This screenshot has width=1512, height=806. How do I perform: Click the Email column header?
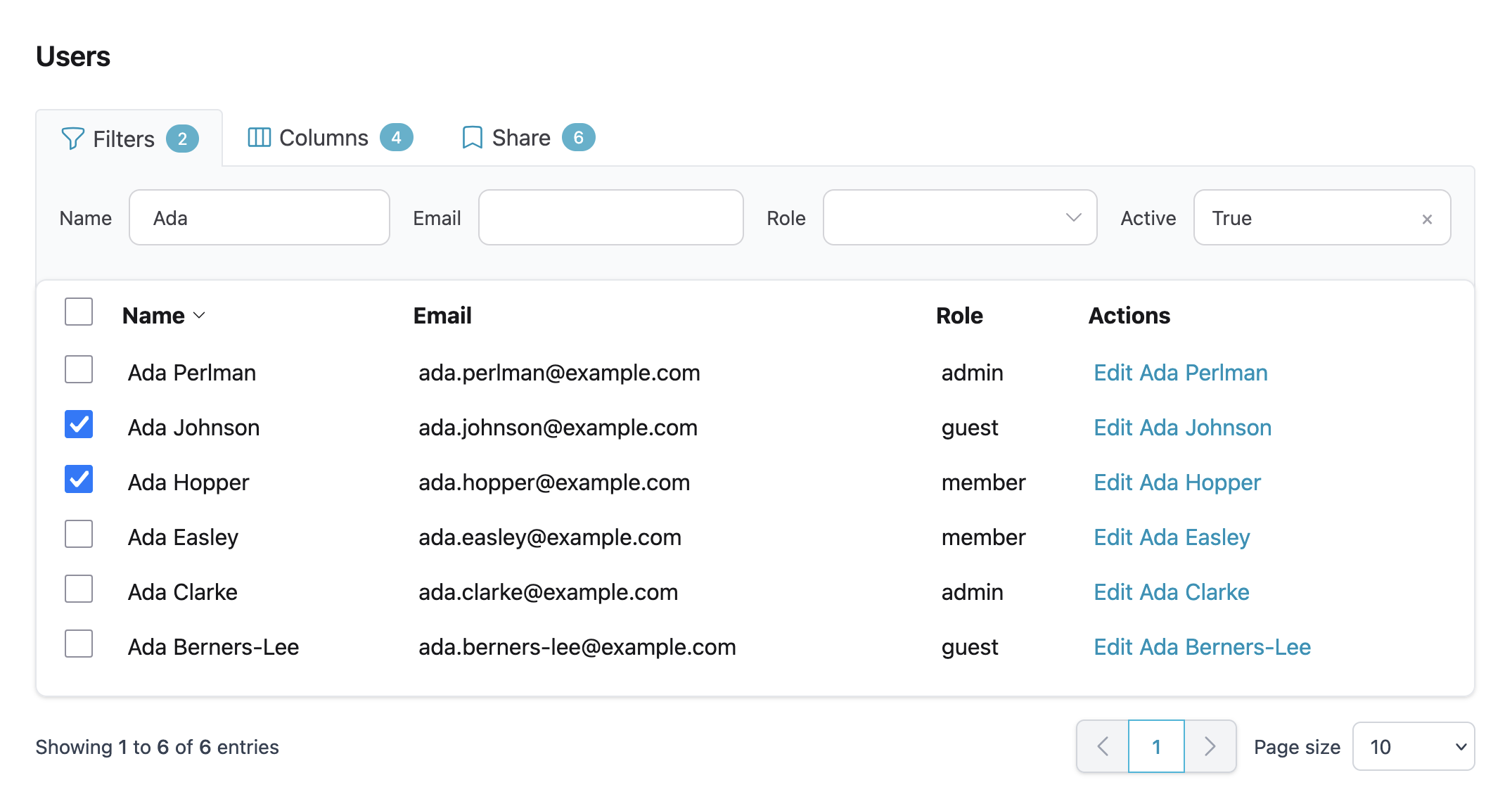[442, 316]
